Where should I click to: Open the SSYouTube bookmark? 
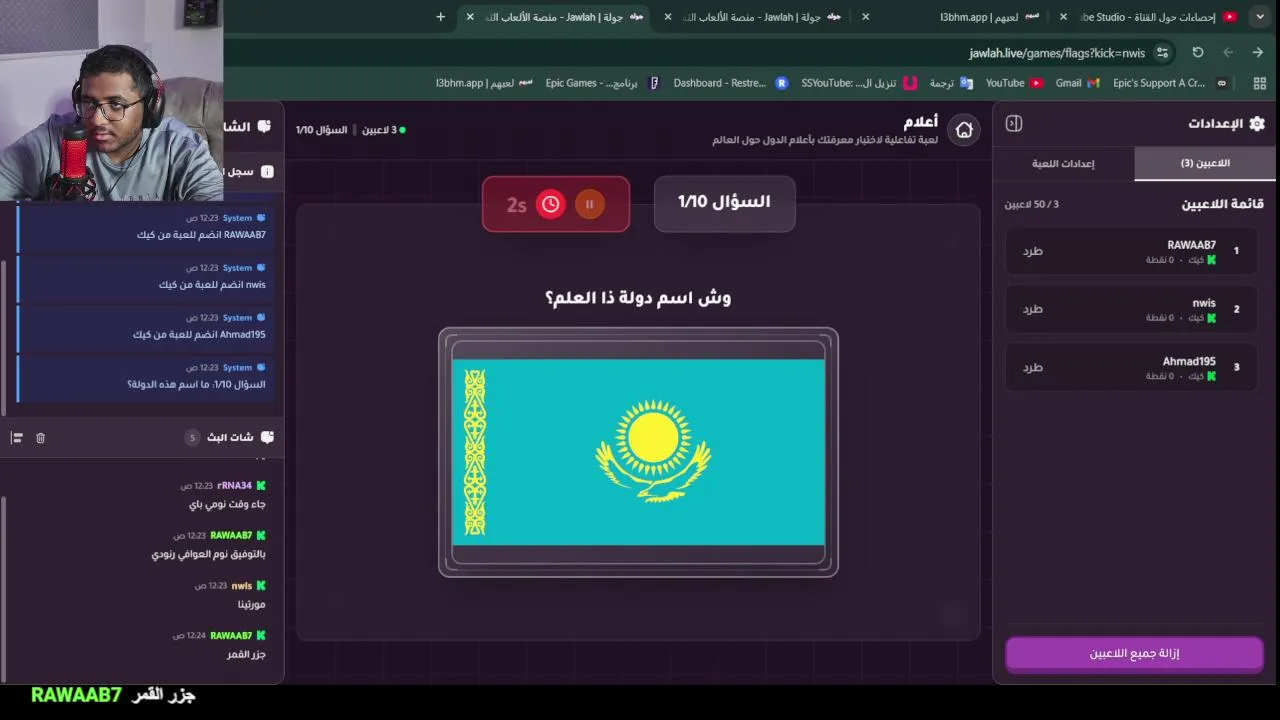[860, 83]
